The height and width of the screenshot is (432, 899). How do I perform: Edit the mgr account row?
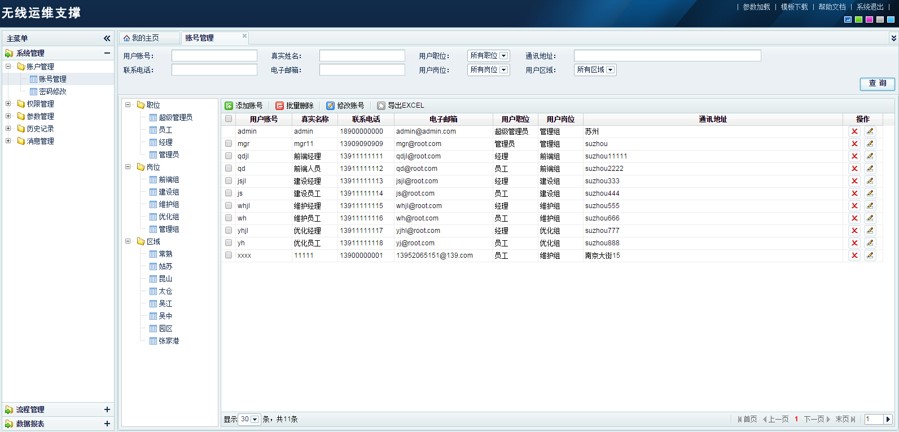[x=870, y=143]
